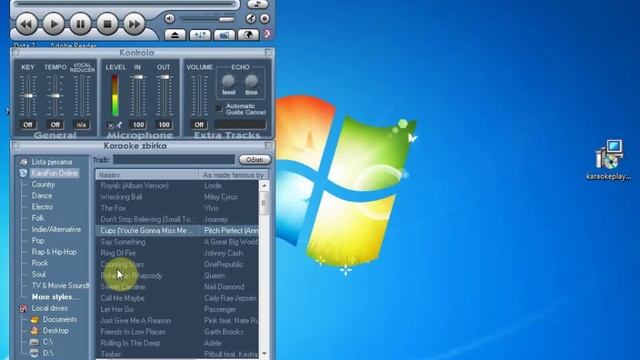The width and height of the screenshot is (640, 360).
Task: Expand the Local drives node
Action: (50, 308)
